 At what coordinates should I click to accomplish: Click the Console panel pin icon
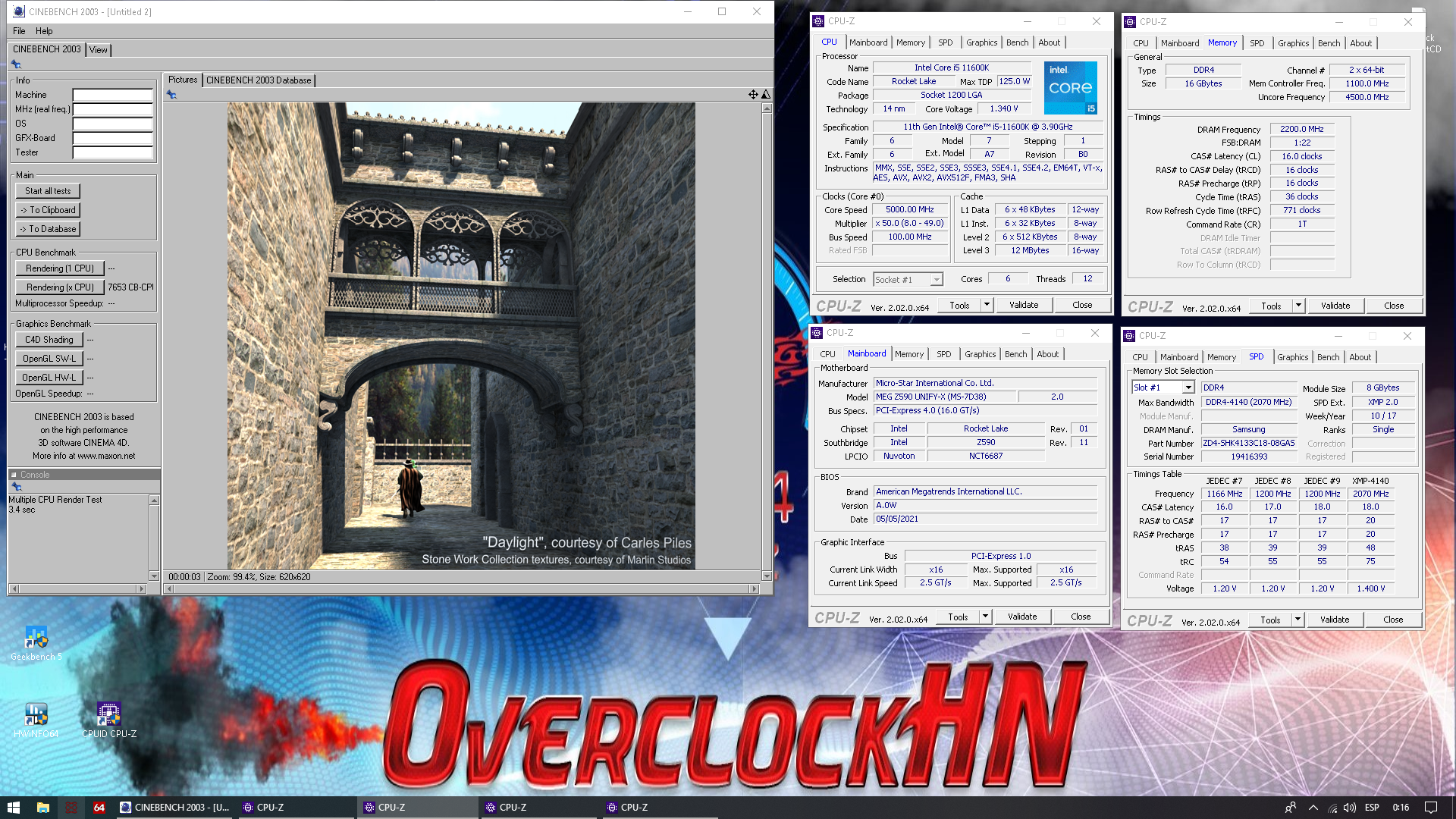point(17,487)
